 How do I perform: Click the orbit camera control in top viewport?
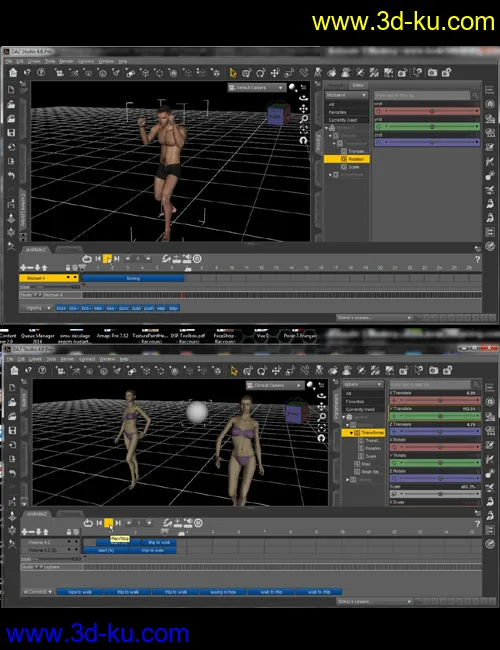click(x=303, y=98)
